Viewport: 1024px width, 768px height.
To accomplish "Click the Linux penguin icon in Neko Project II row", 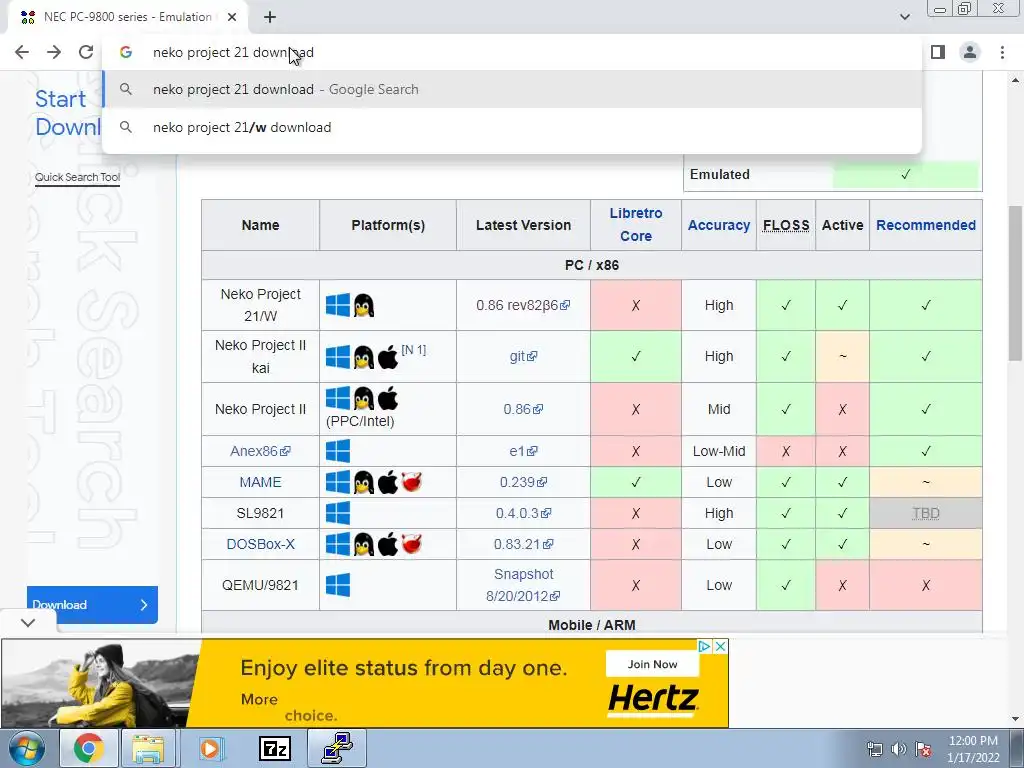I will coord(364,398).
